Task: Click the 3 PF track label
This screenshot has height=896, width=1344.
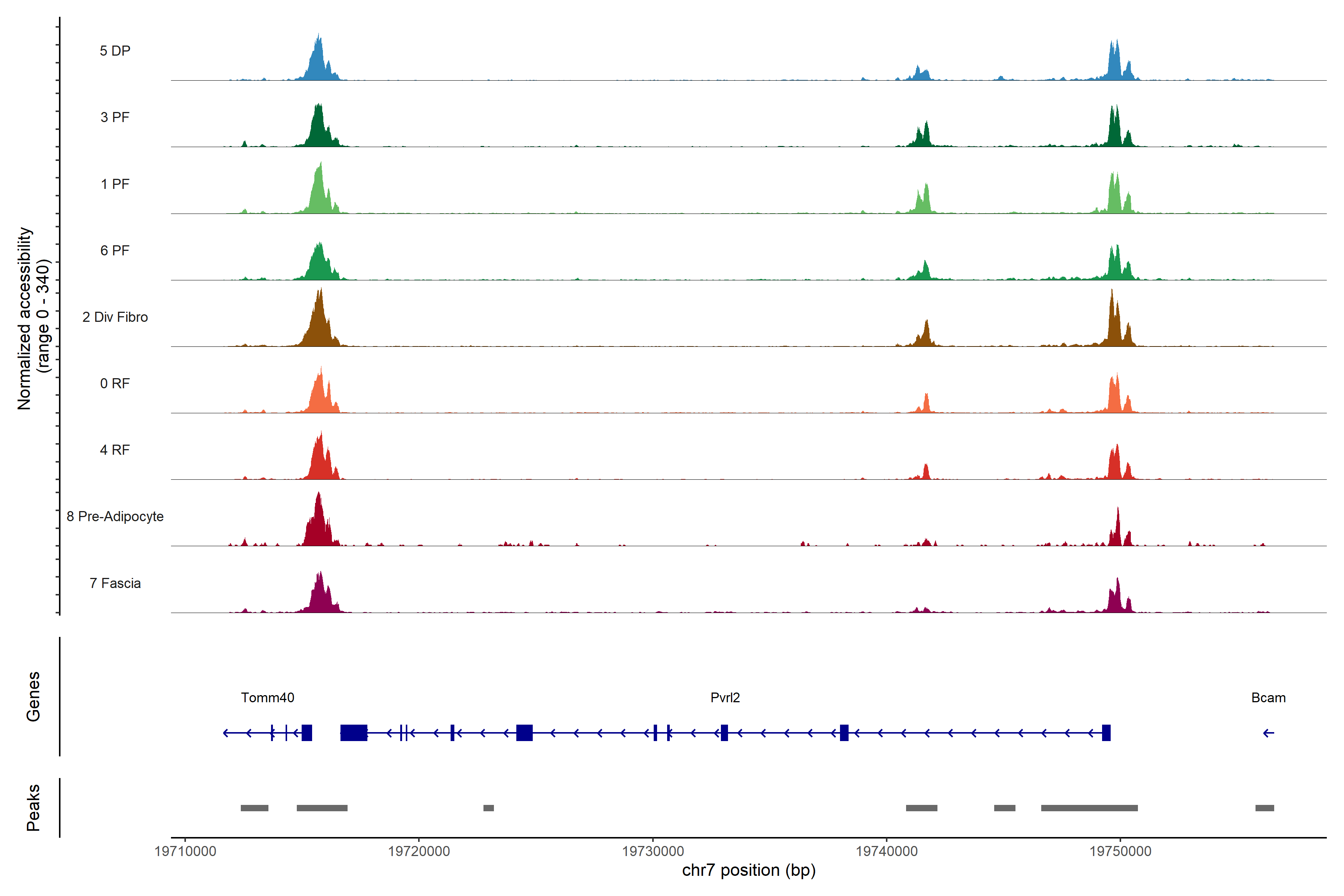Action: (x=115, y=117)
